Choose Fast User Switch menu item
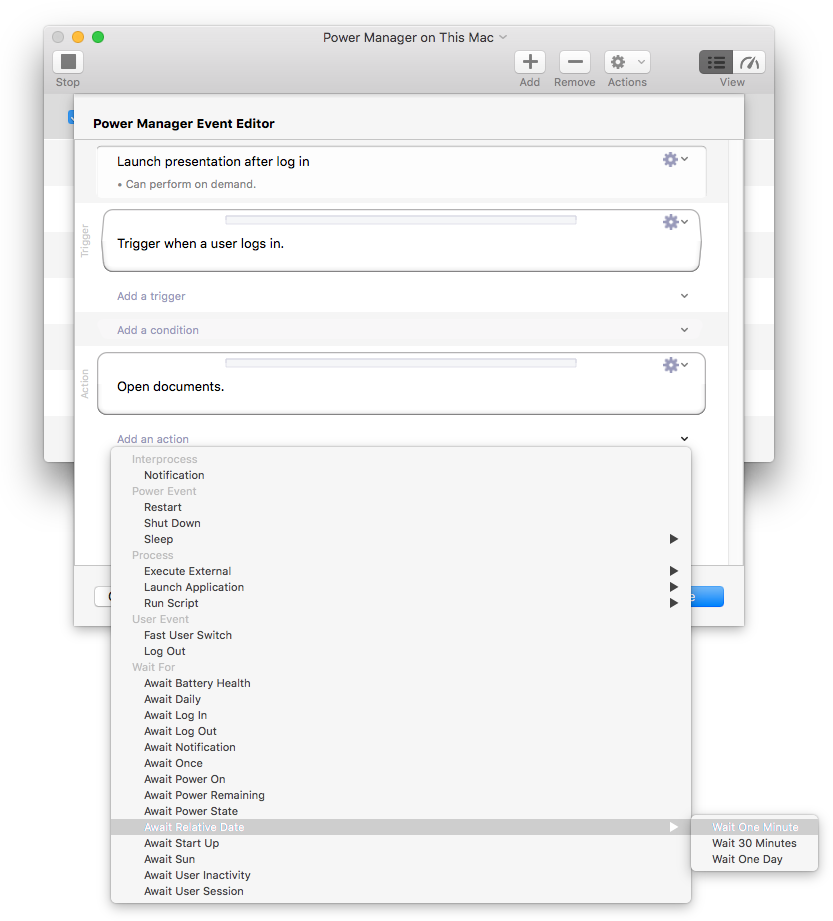 (x=401, y=635)
